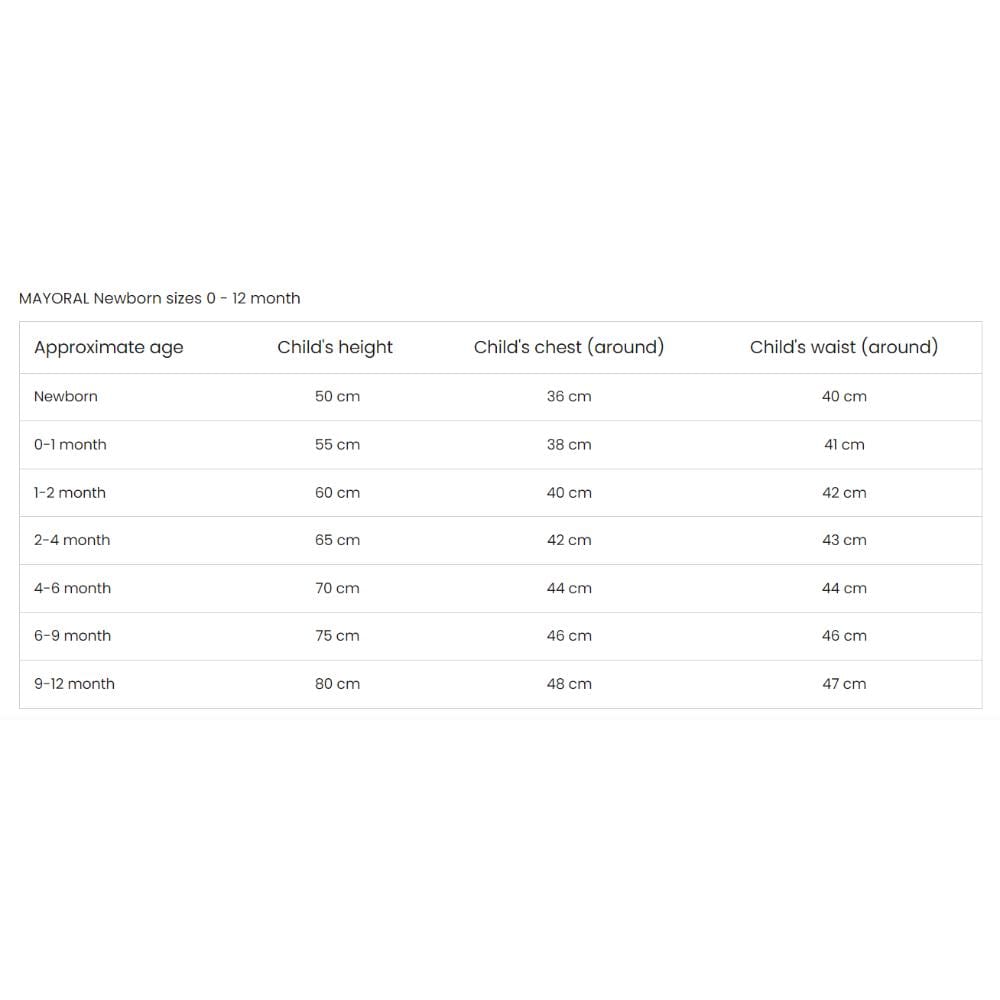
Task: Select the 6-9 month row label
Action: (72, 636)
